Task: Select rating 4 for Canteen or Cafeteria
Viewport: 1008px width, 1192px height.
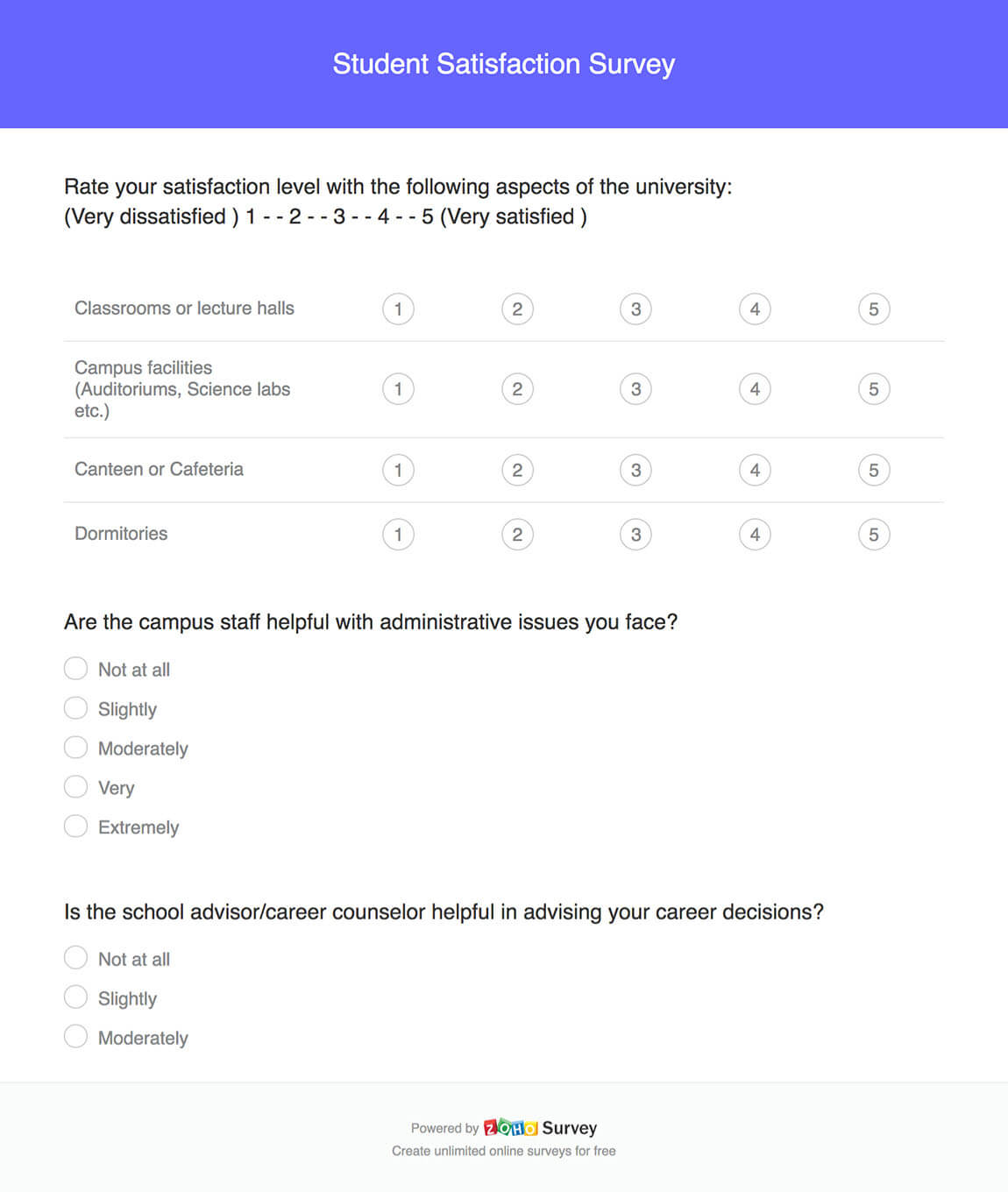Action: (x=755, y=470)
